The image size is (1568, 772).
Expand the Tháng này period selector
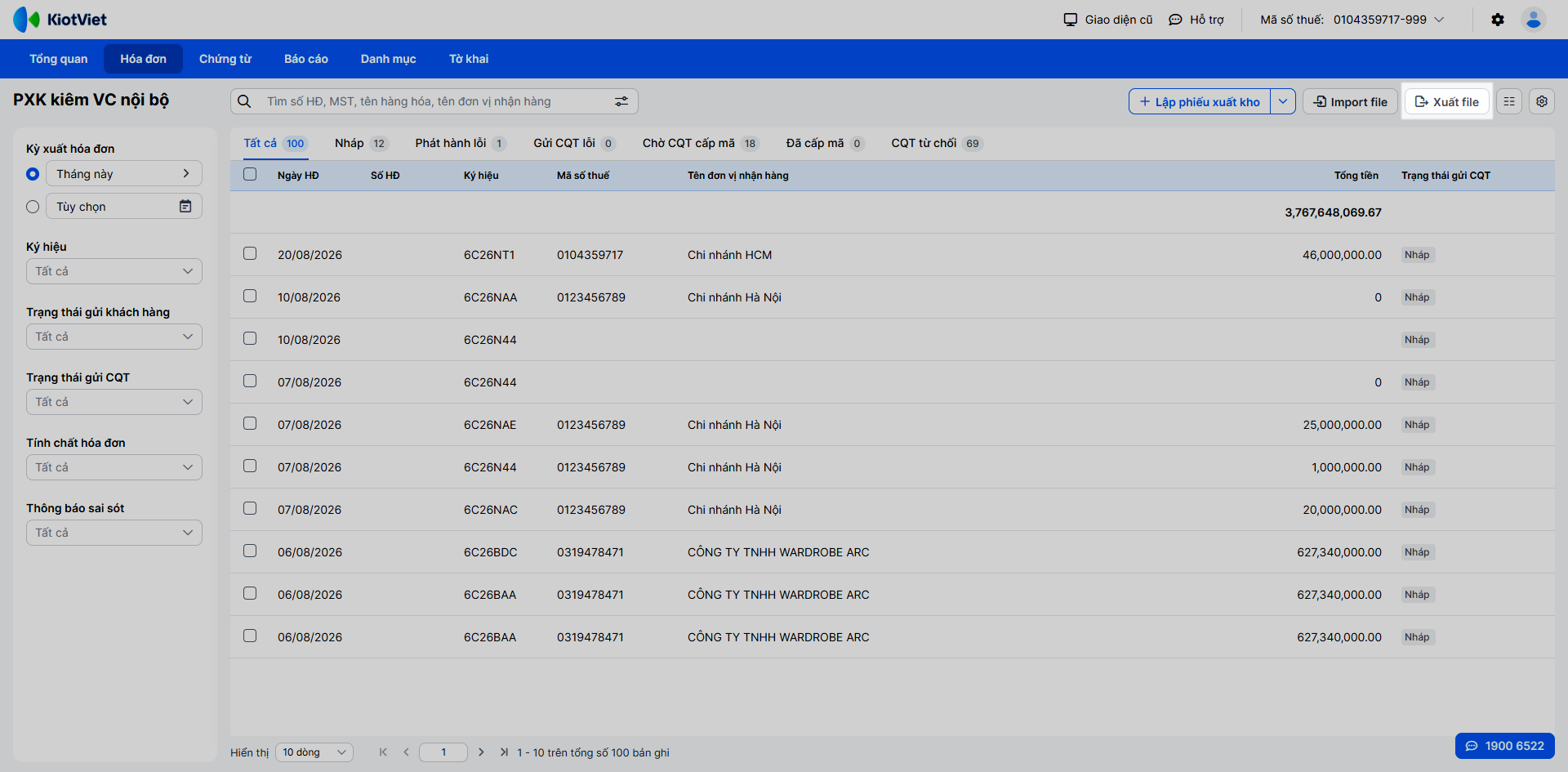coord(124,173)
